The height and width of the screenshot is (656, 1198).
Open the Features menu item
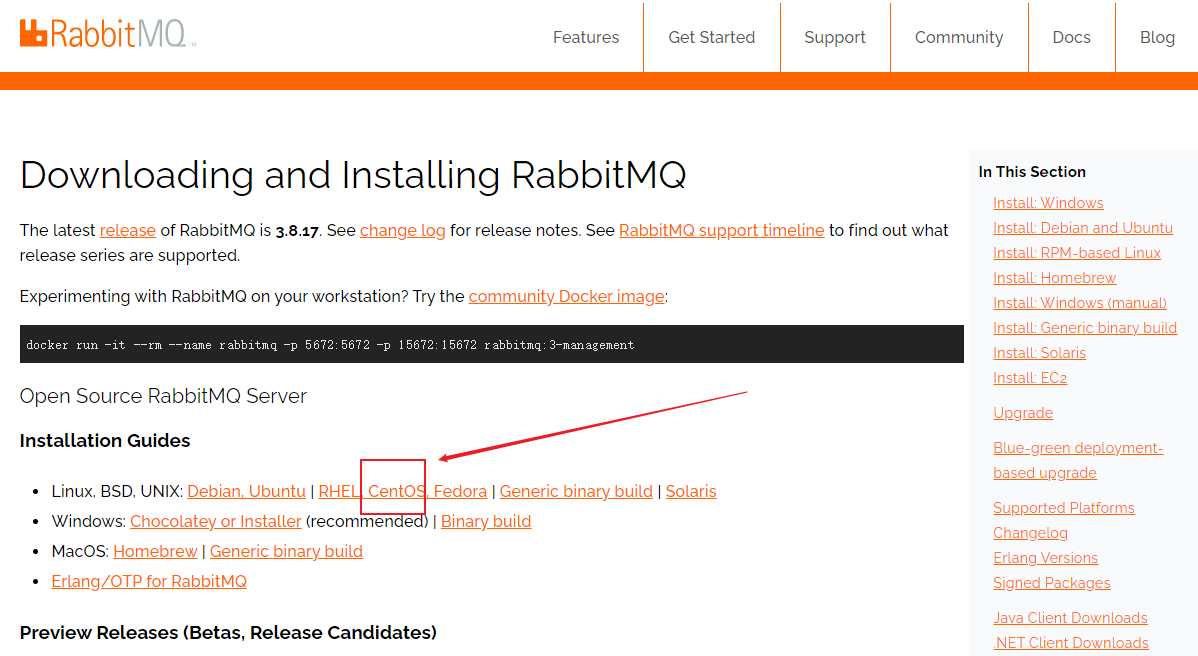tap(586, 37)
